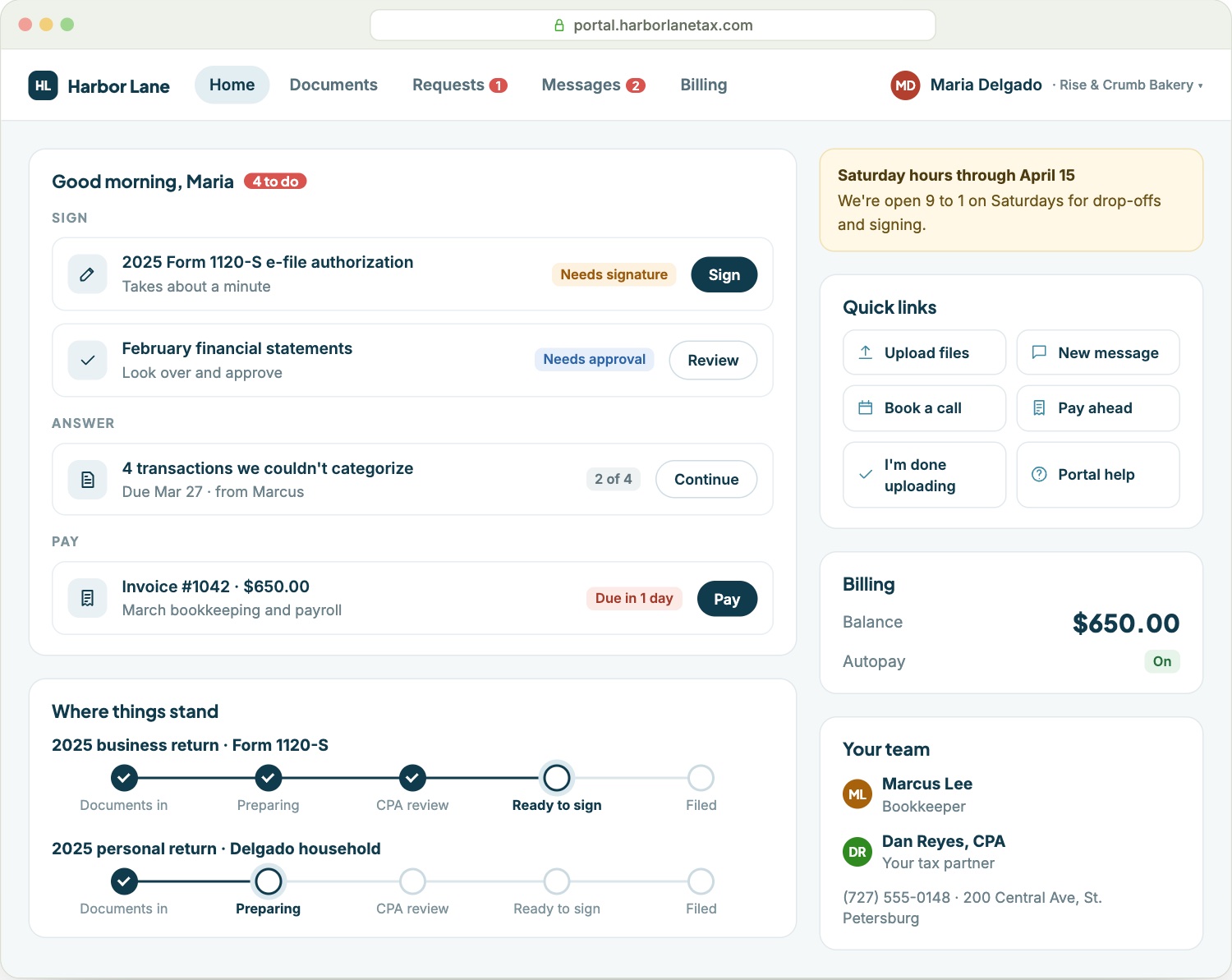
Task: Click the Harbor Lane HL logo icon
Action: click(x=43, y=85)
